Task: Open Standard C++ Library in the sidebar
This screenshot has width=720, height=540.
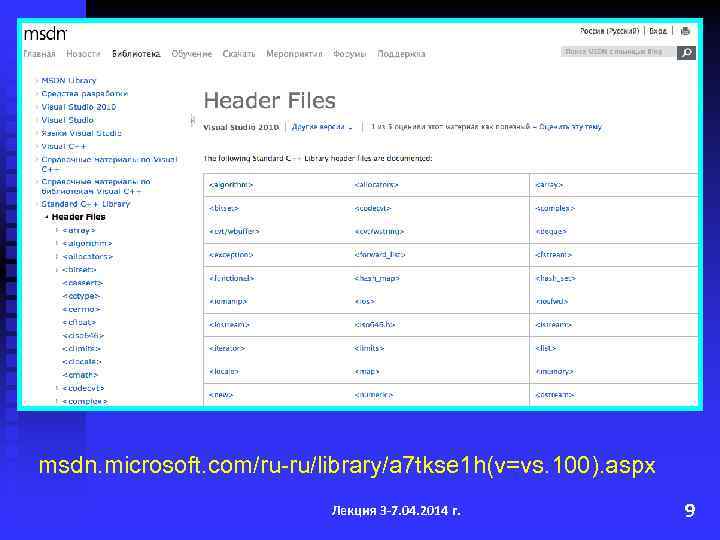Action: click(86, 204)
